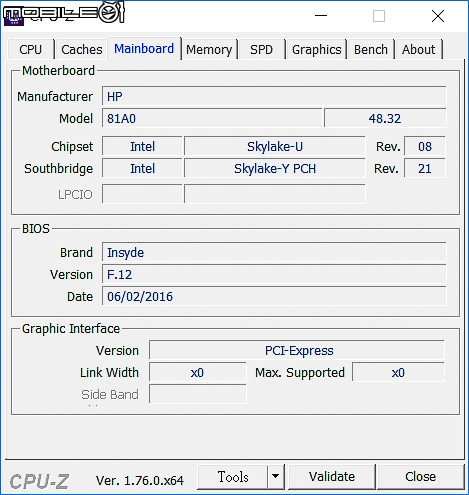Image resolution: width=469 pixels, height=495 pixels.
Task: Click the BIOS Brand field Insyde
Action: pos(274,252)
